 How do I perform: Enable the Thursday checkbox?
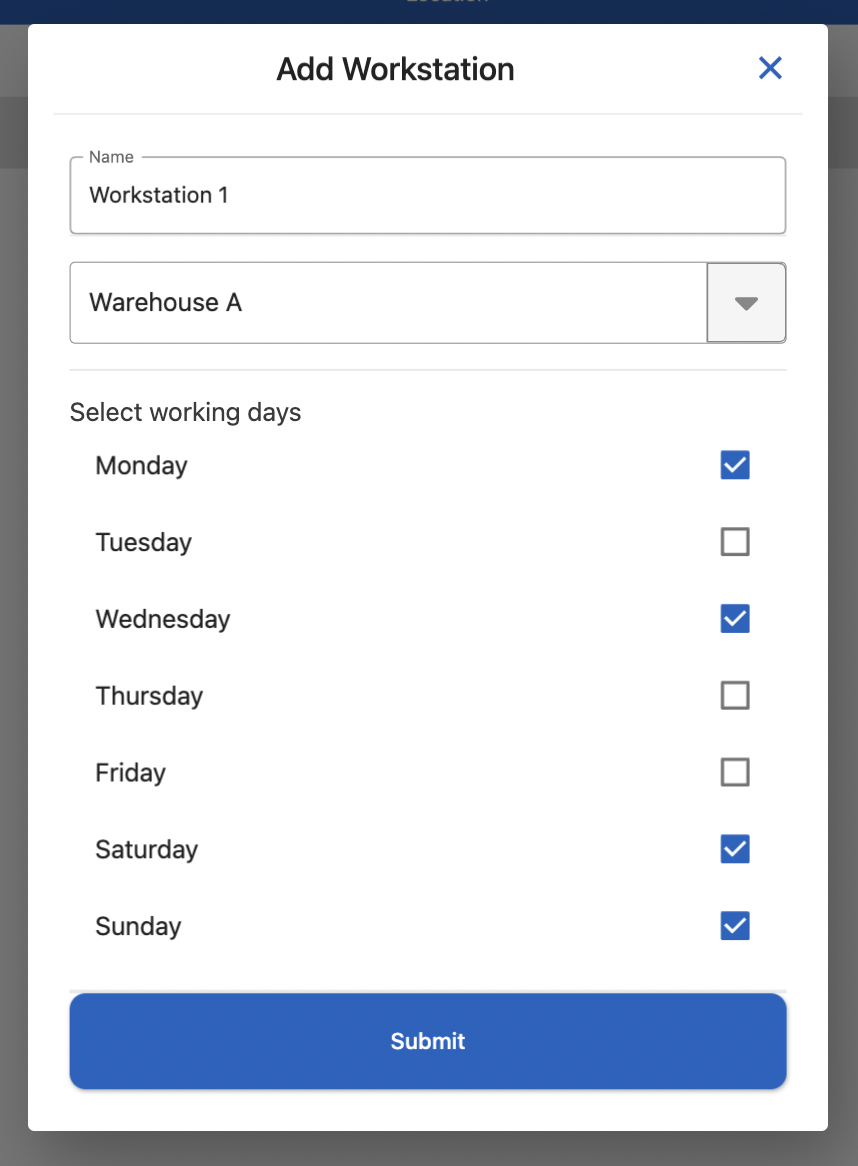pos(735,695)
